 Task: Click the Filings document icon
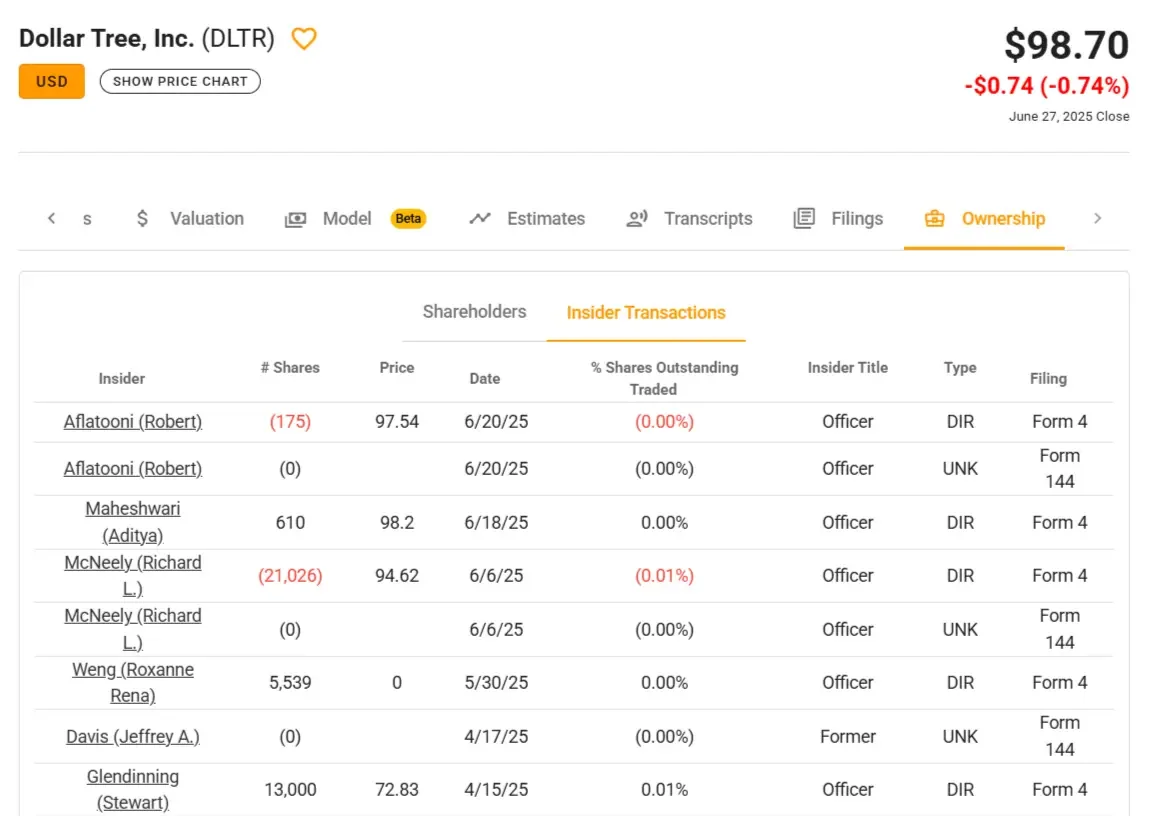tap(804, 218)
